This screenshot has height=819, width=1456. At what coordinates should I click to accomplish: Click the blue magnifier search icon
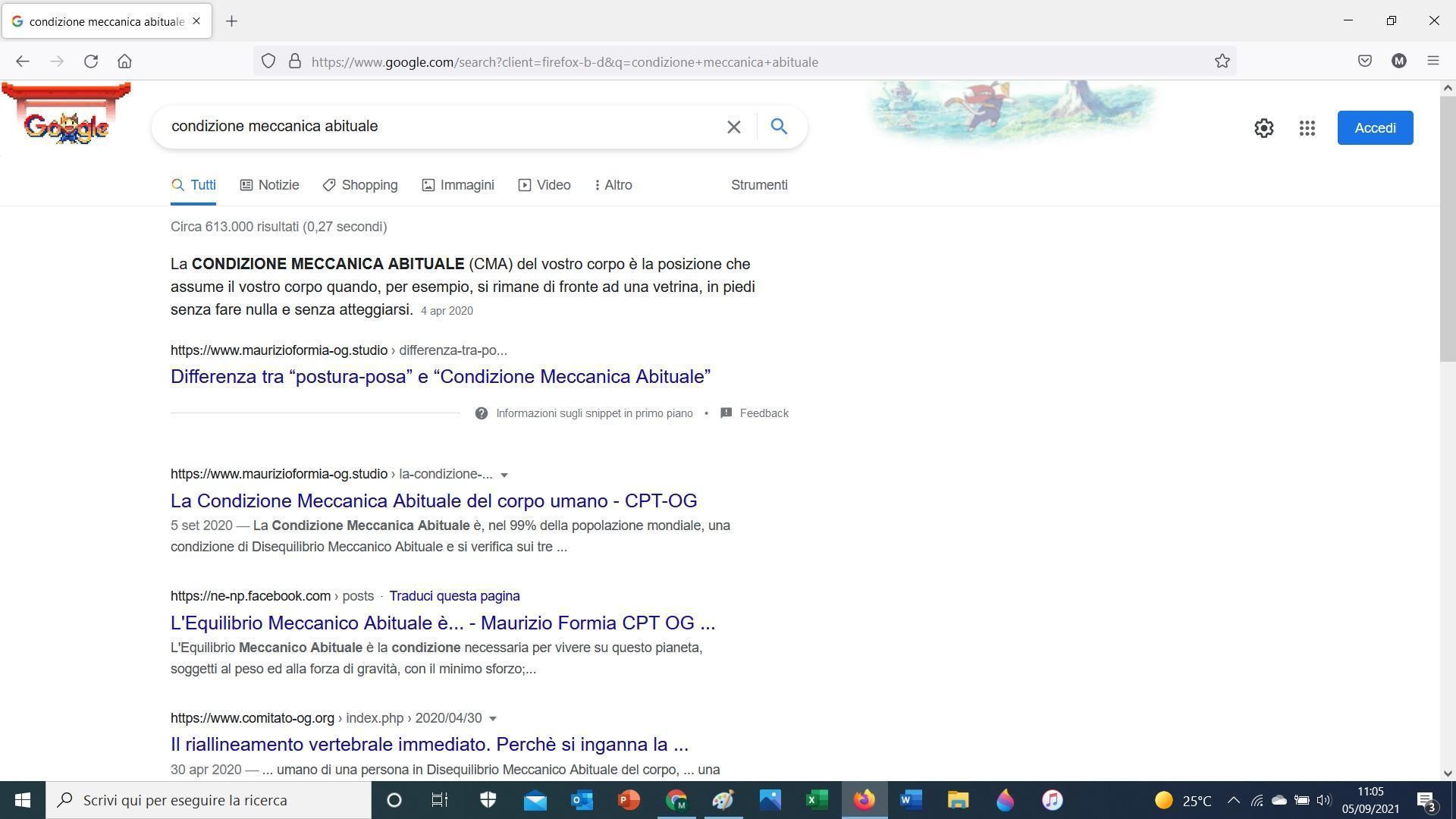[779, 127]
